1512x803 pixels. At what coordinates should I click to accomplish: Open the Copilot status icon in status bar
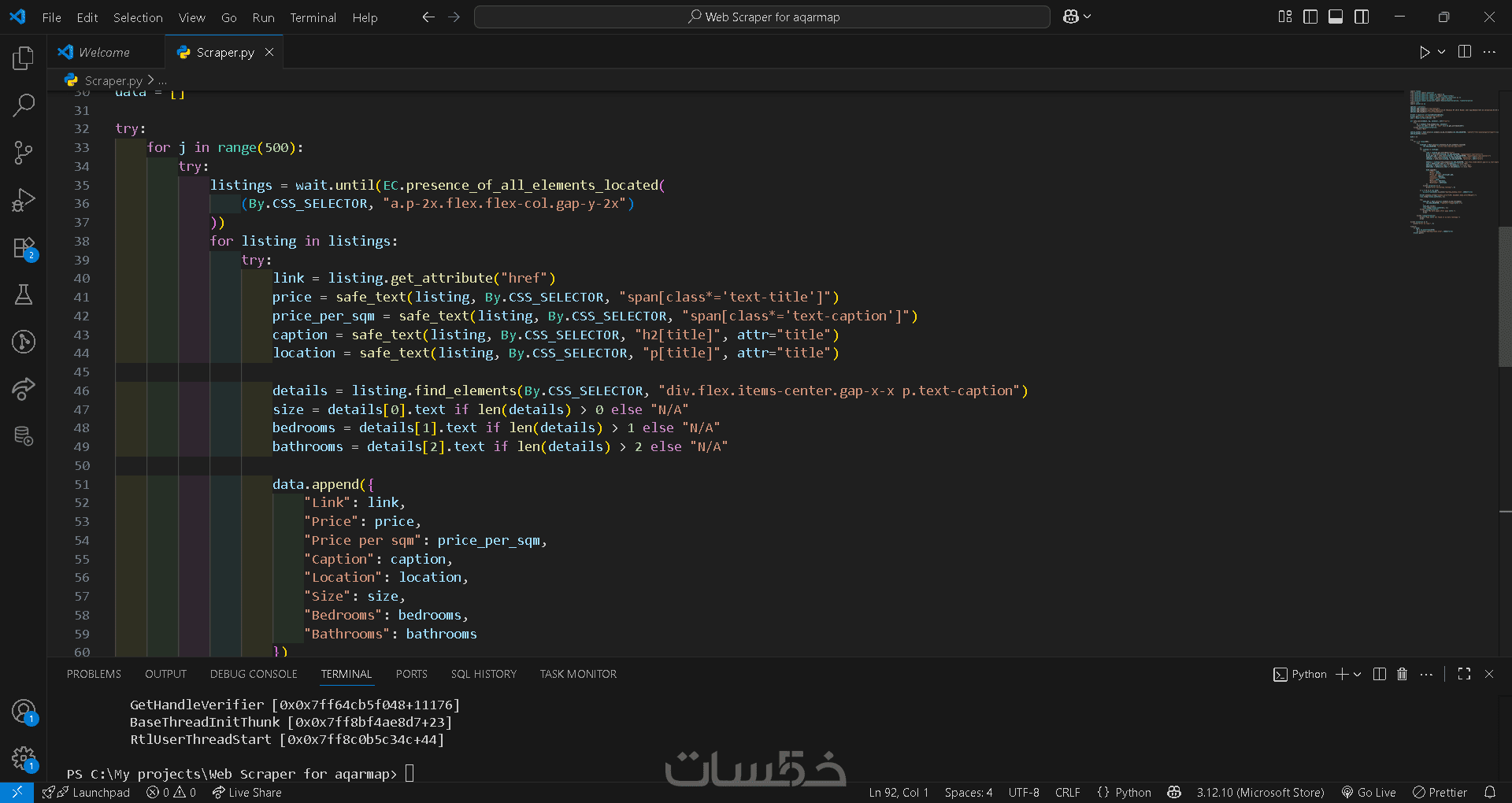(1174, 792)
